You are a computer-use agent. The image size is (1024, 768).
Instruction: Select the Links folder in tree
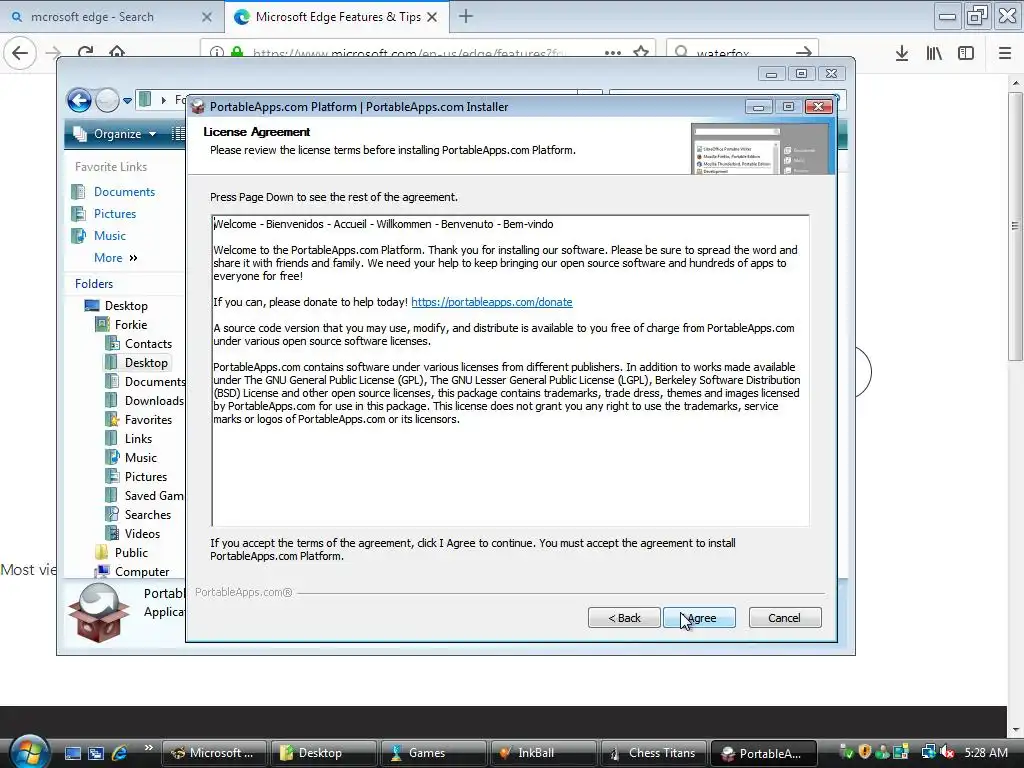click(138, 438)
